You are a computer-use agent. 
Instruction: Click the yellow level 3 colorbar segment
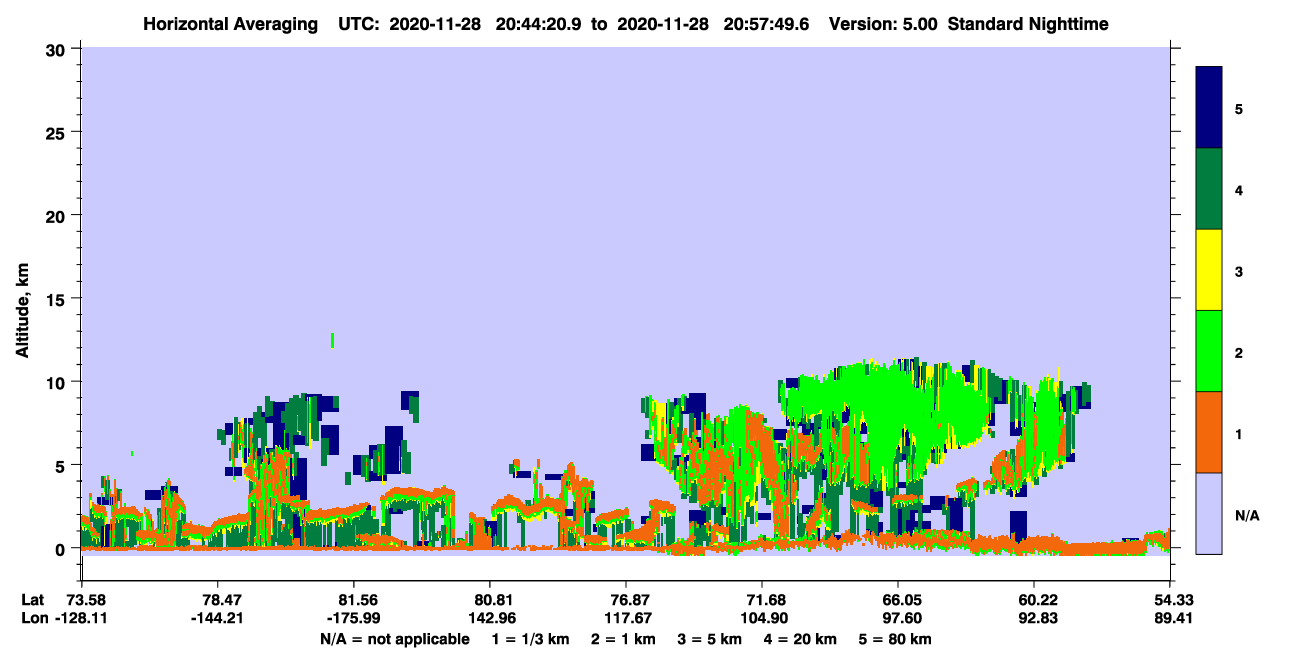click(1209, 270)
